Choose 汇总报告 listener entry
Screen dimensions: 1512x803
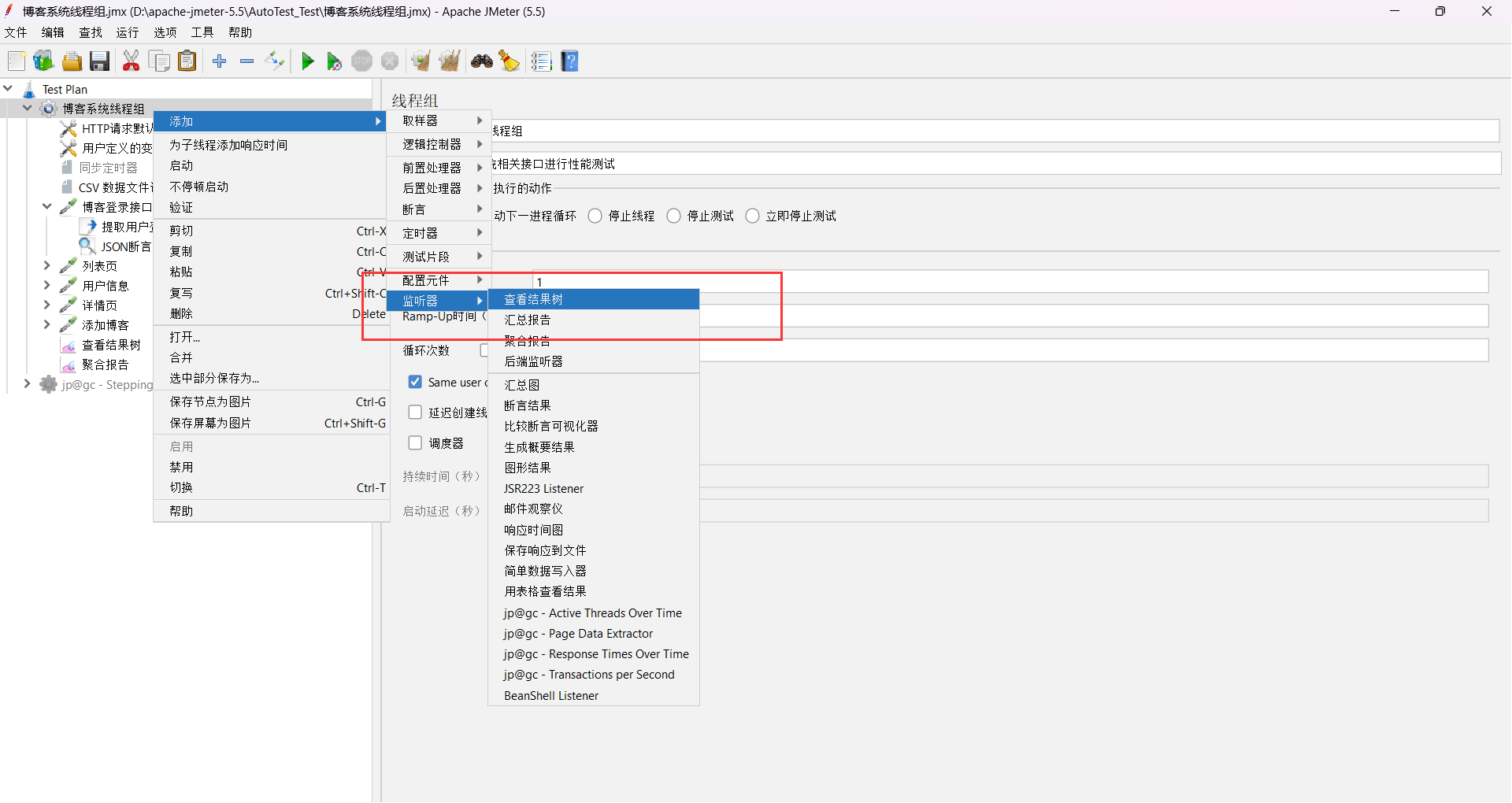(594, 320)
